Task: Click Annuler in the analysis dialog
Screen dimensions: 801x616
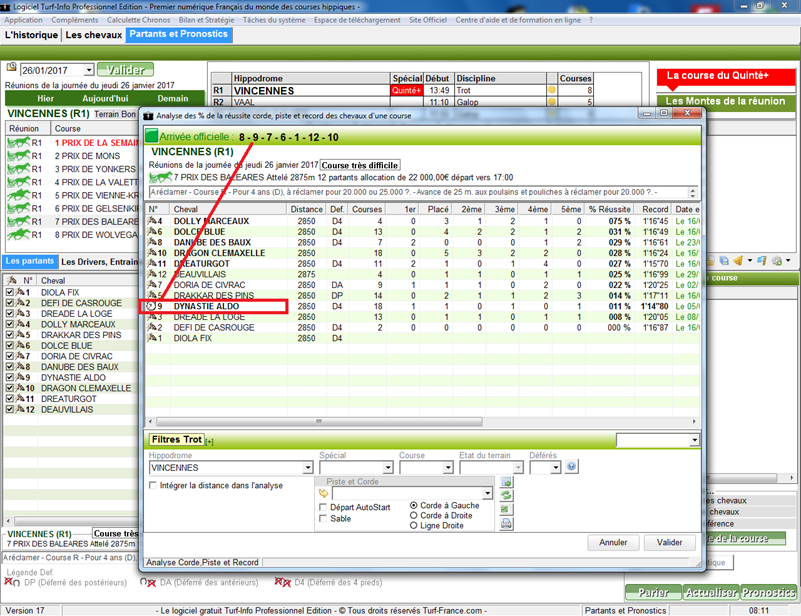Action: point(613,542)
